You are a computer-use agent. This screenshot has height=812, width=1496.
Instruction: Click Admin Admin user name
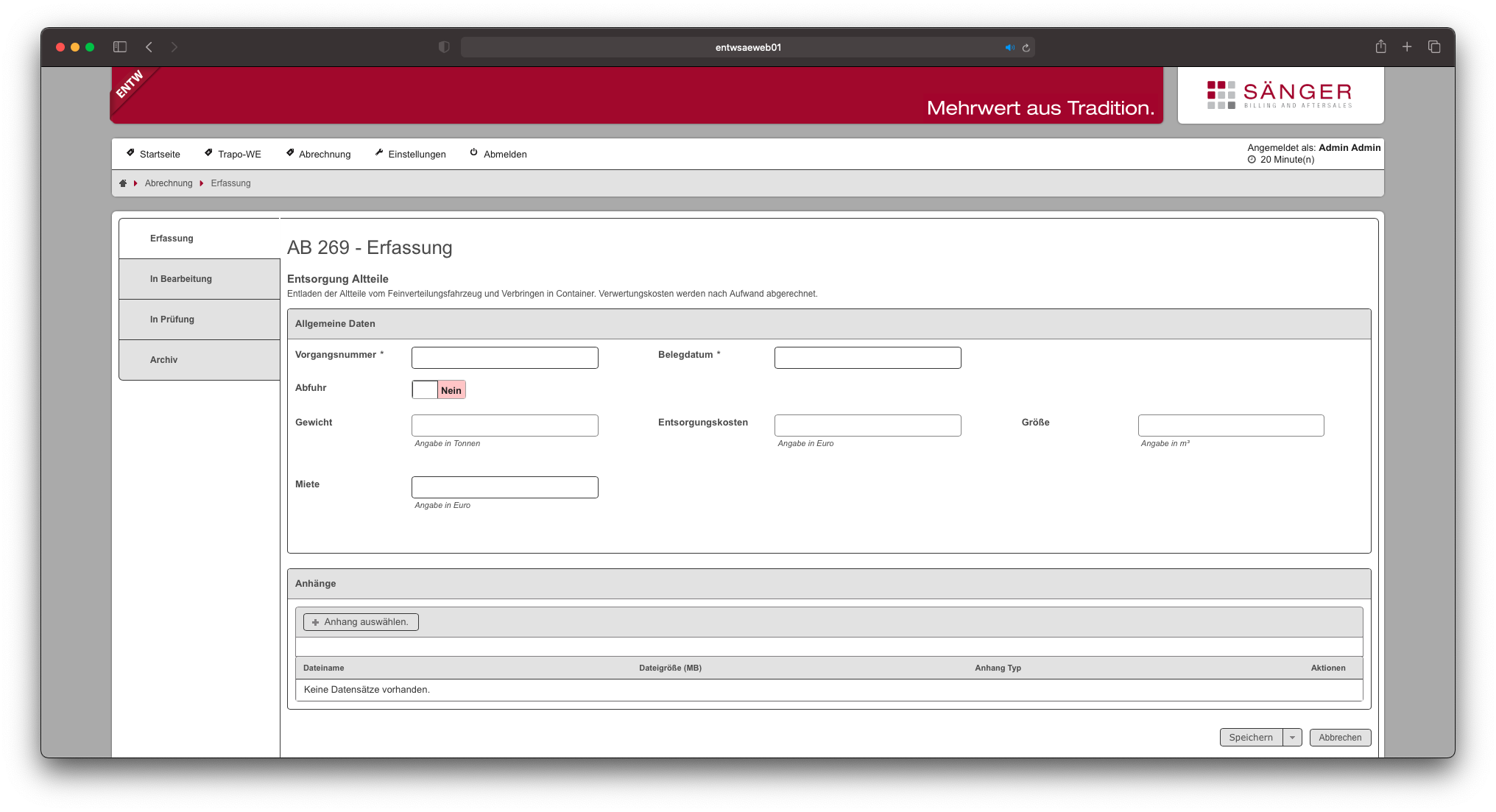coord(1349,148)
